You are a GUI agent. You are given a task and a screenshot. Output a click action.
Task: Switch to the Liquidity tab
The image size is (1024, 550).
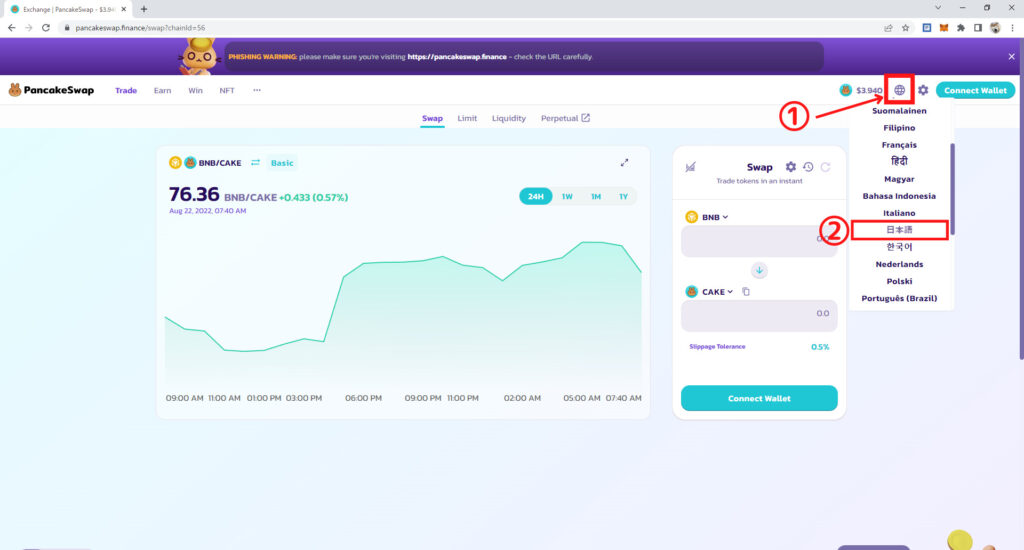(509, 118)
